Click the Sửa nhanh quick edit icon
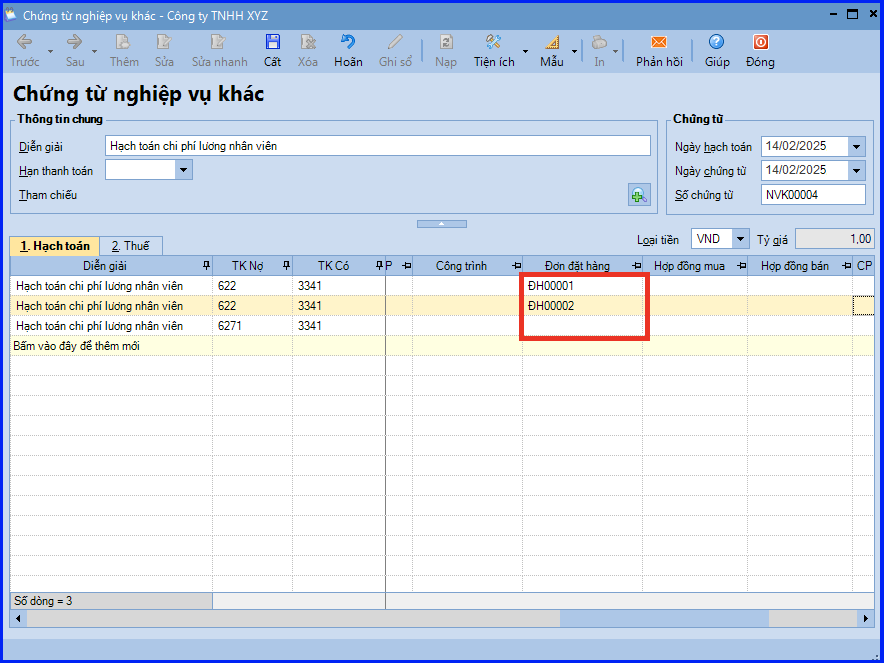 pos(219,42)
